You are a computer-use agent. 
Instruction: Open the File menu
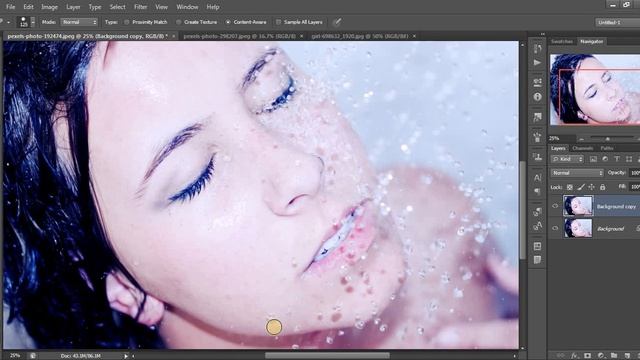tap(10, 7)
